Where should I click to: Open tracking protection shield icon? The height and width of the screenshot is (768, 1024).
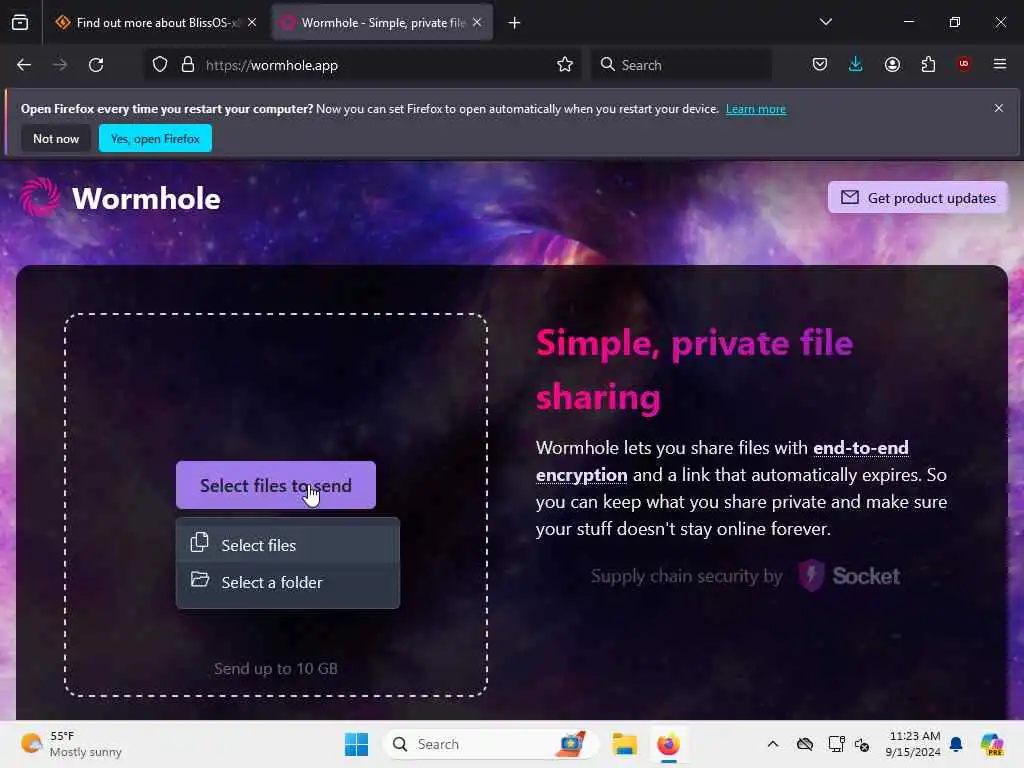160,65
